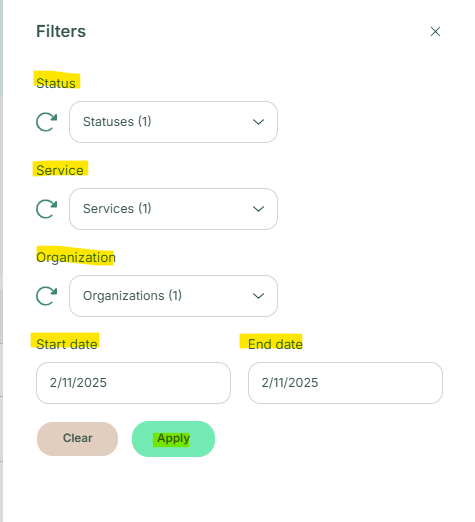This screenshot has width=475, height=522.
Task: Click the Filters heading
Action: pos(61,31)
